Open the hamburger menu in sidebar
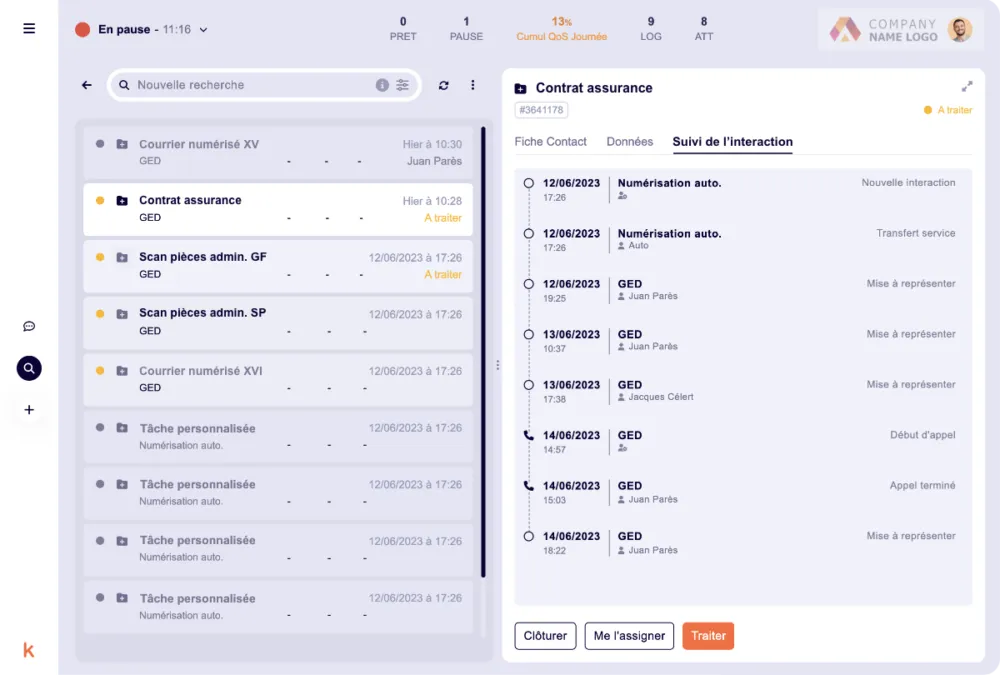 29,28
